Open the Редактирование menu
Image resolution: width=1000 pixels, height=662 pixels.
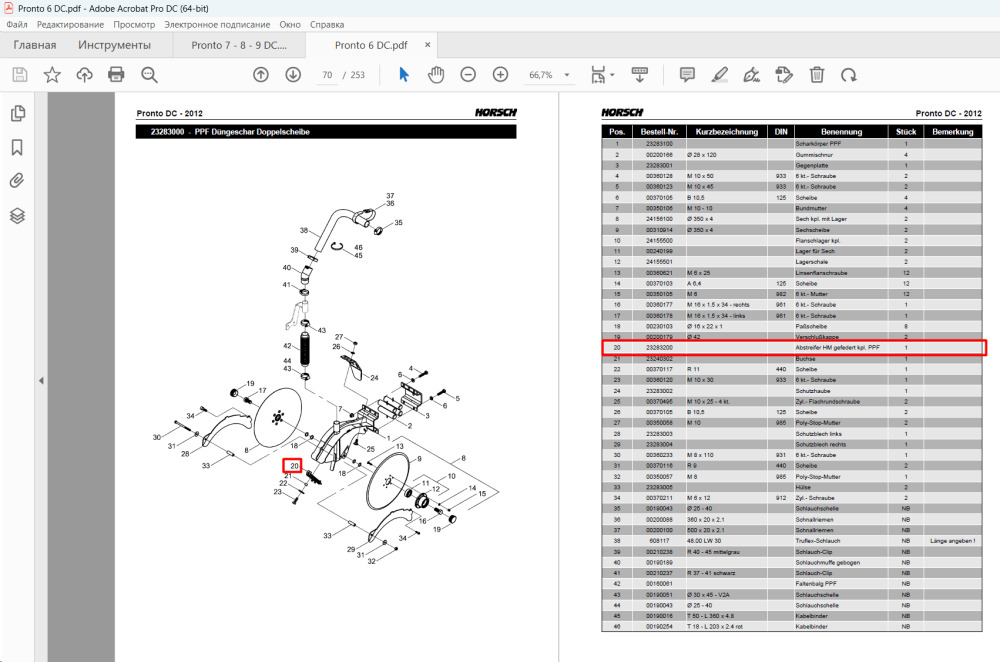[x=70, y=24]
